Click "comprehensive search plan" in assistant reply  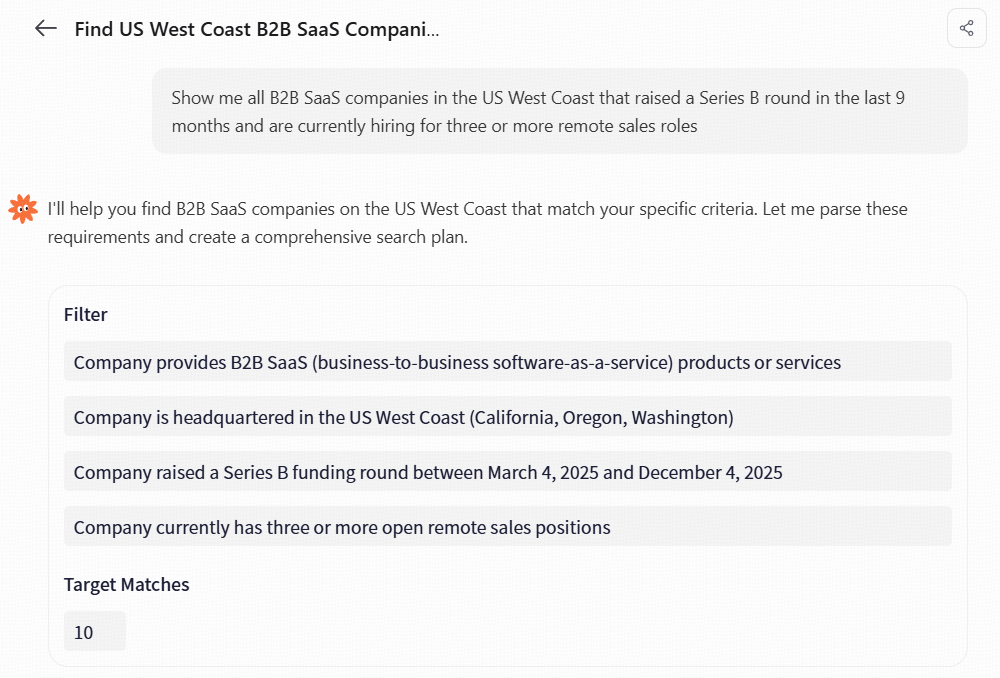361,237
